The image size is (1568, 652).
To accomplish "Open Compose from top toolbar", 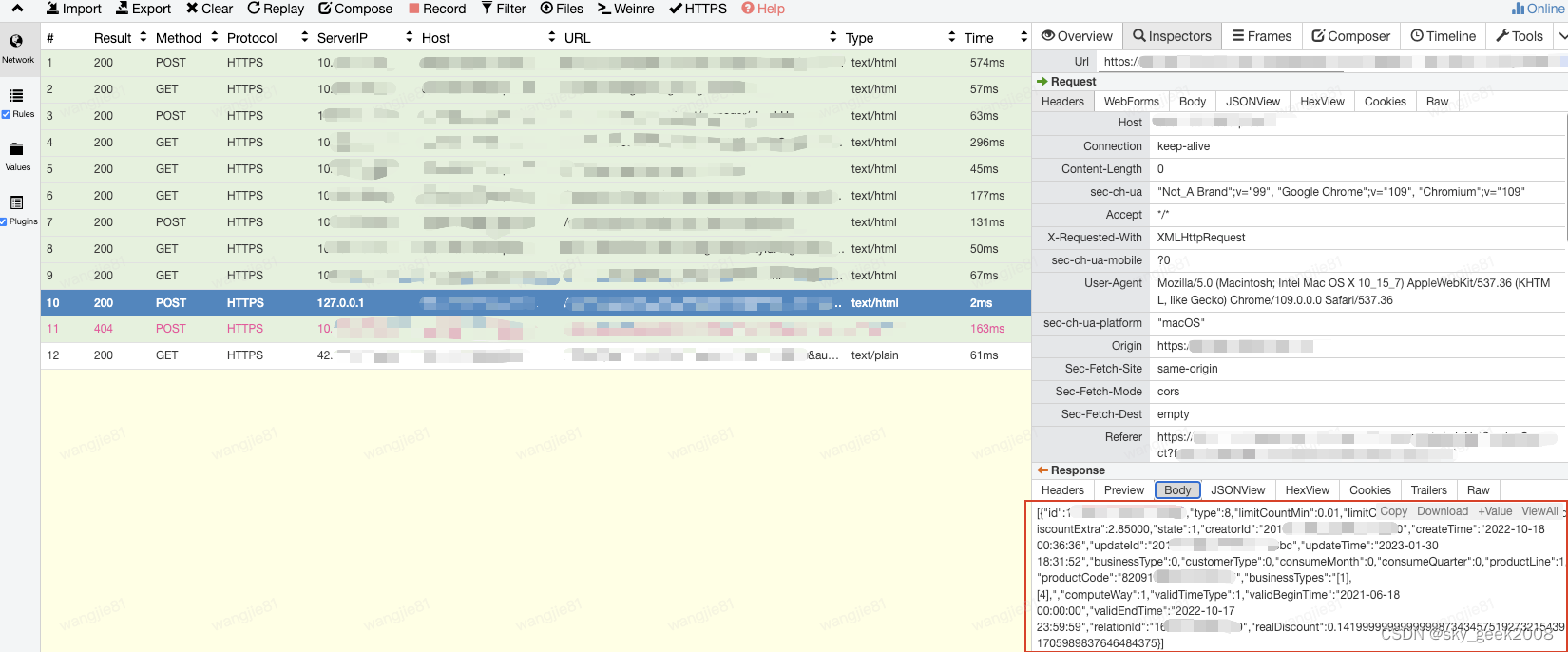I will (x=355, y=9).
